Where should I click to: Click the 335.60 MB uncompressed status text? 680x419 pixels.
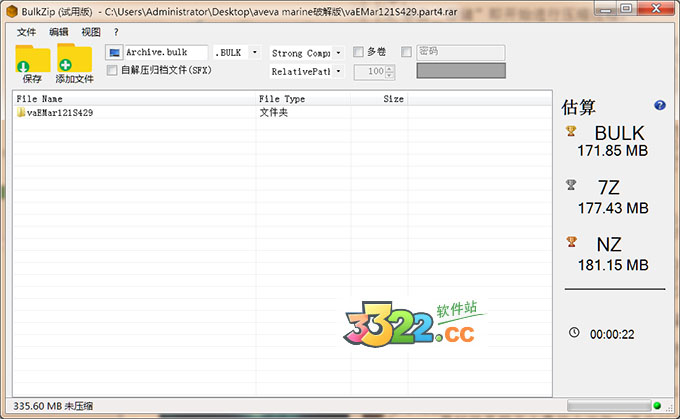(53, 406)
